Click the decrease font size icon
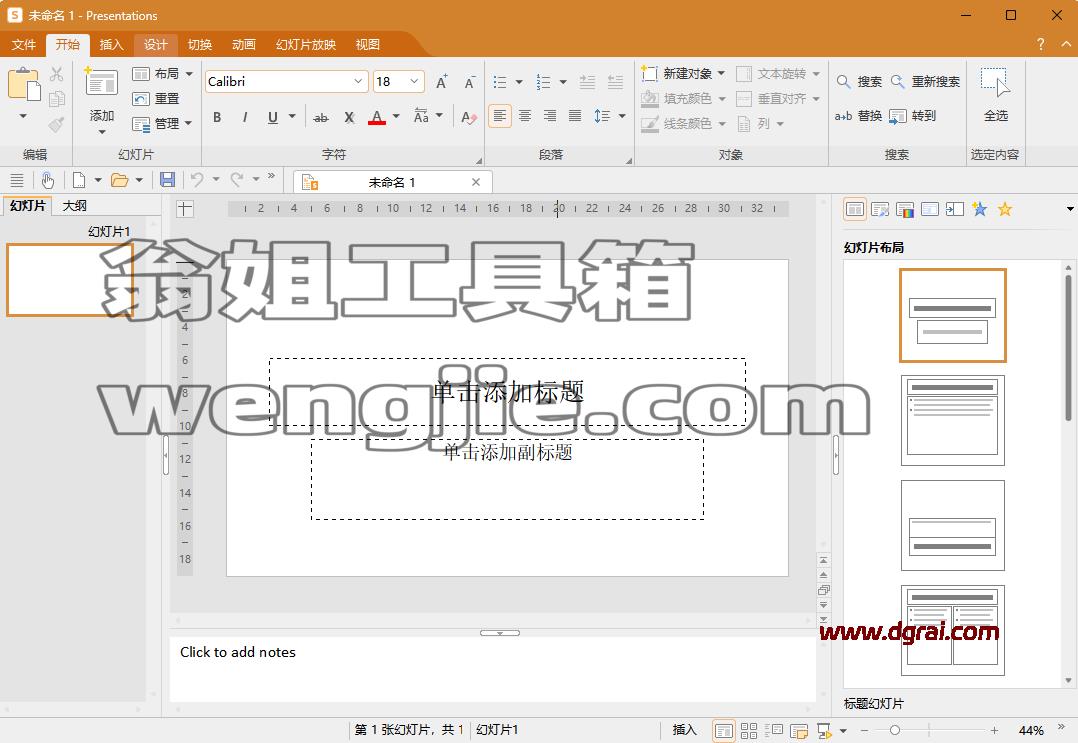Screen dimensions: 1078x743 point(470,82)
